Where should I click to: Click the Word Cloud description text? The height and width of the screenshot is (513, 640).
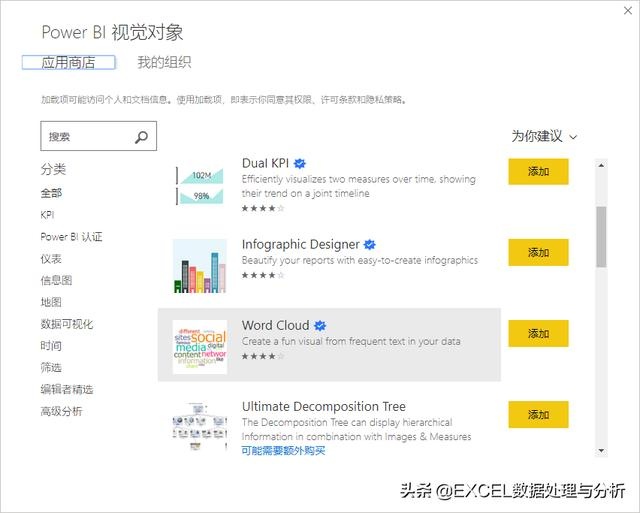pos(351,341)
